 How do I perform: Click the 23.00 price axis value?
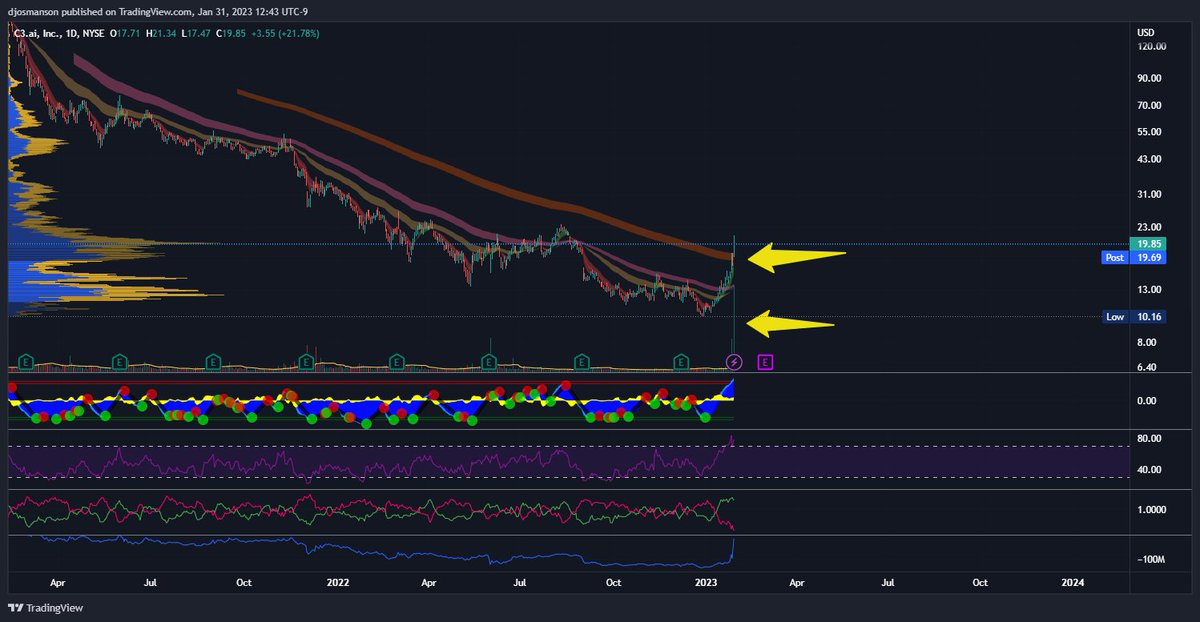(x=1149, y=227)
